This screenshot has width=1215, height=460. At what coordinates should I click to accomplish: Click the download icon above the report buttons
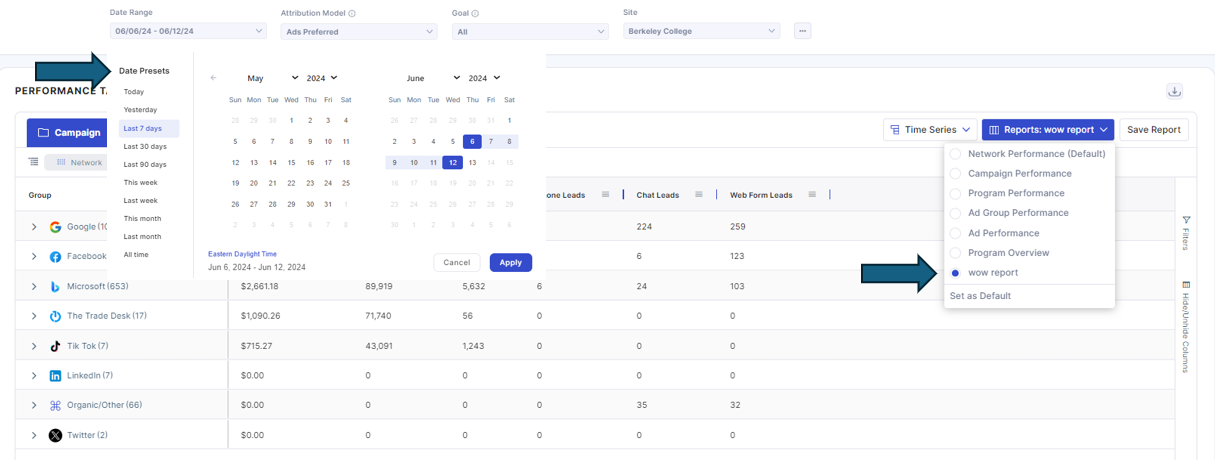point(1174,91)
